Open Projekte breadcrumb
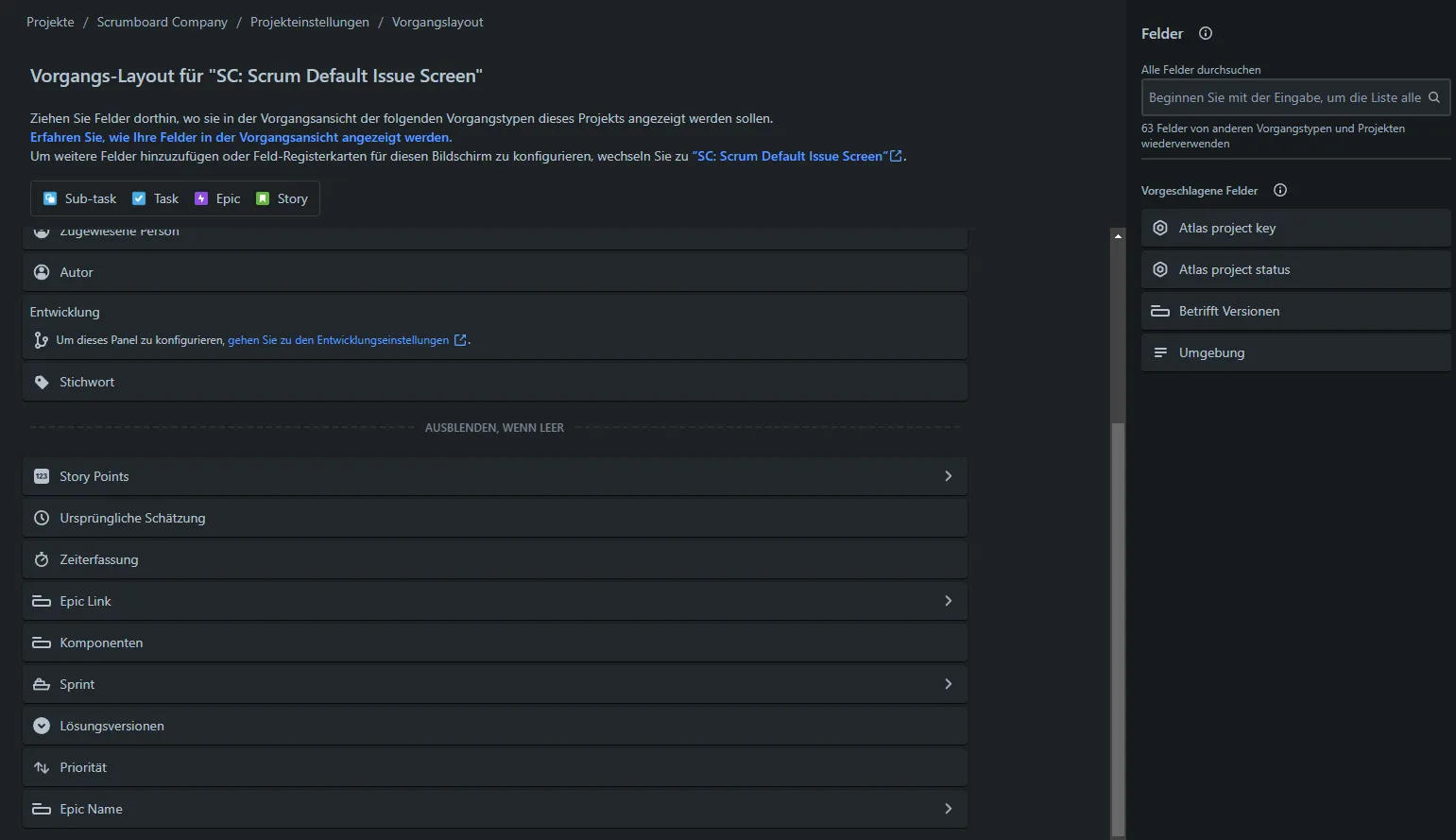This screenshot has height=840, width=1456. point(50,22)
